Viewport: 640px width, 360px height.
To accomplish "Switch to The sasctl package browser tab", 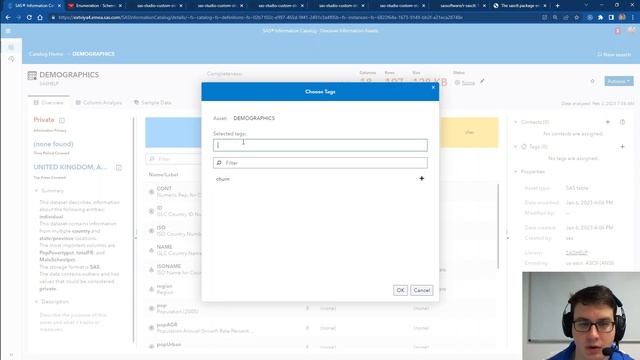I will coord(519,6).
